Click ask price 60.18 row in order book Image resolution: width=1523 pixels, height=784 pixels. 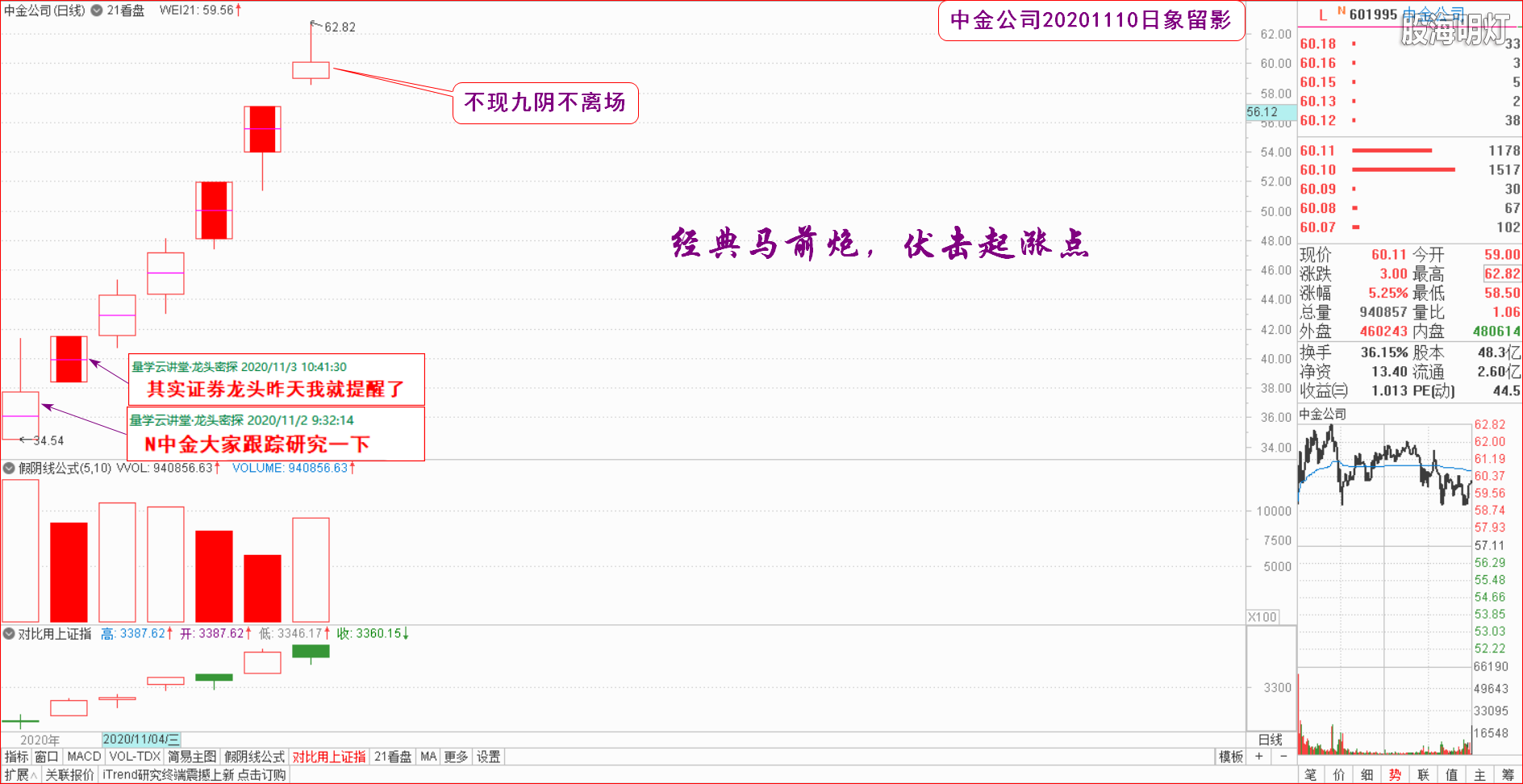pyautogui.click(x=1409, y=44)
